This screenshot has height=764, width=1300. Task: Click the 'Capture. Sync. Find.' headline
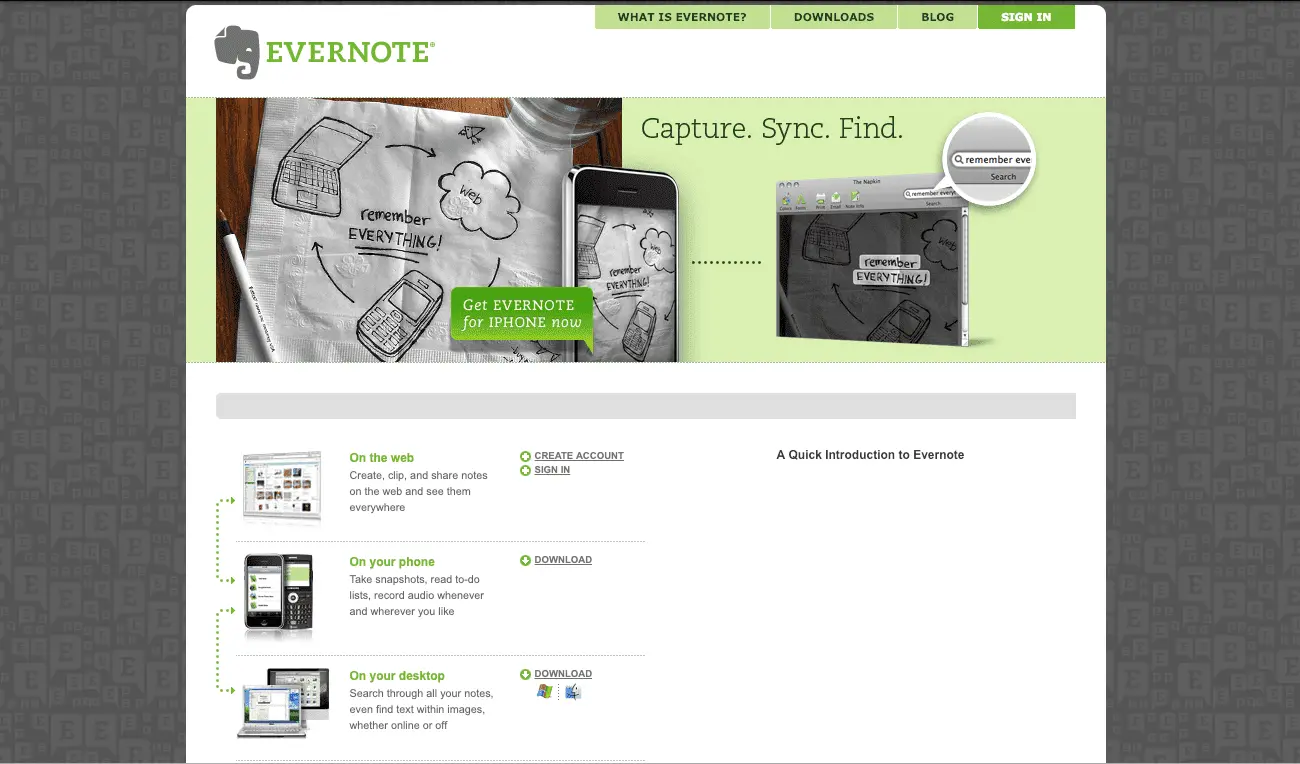coord(771,129)
